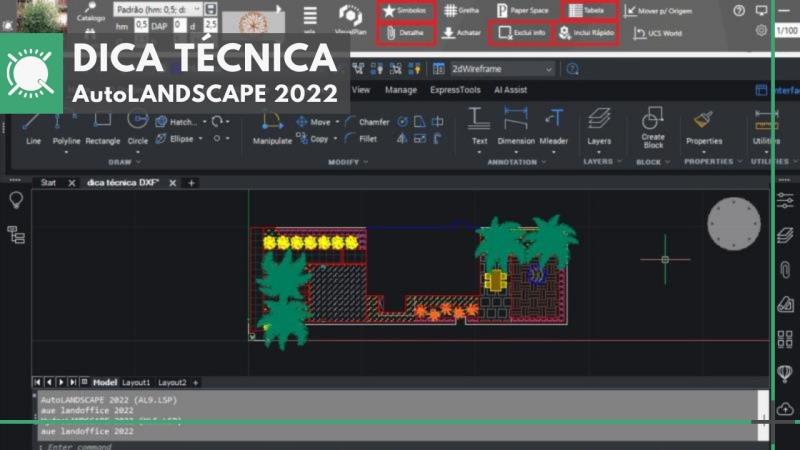Open the structure tree panel icon
This screenshot has width=800, height=450.
point(16,235)
